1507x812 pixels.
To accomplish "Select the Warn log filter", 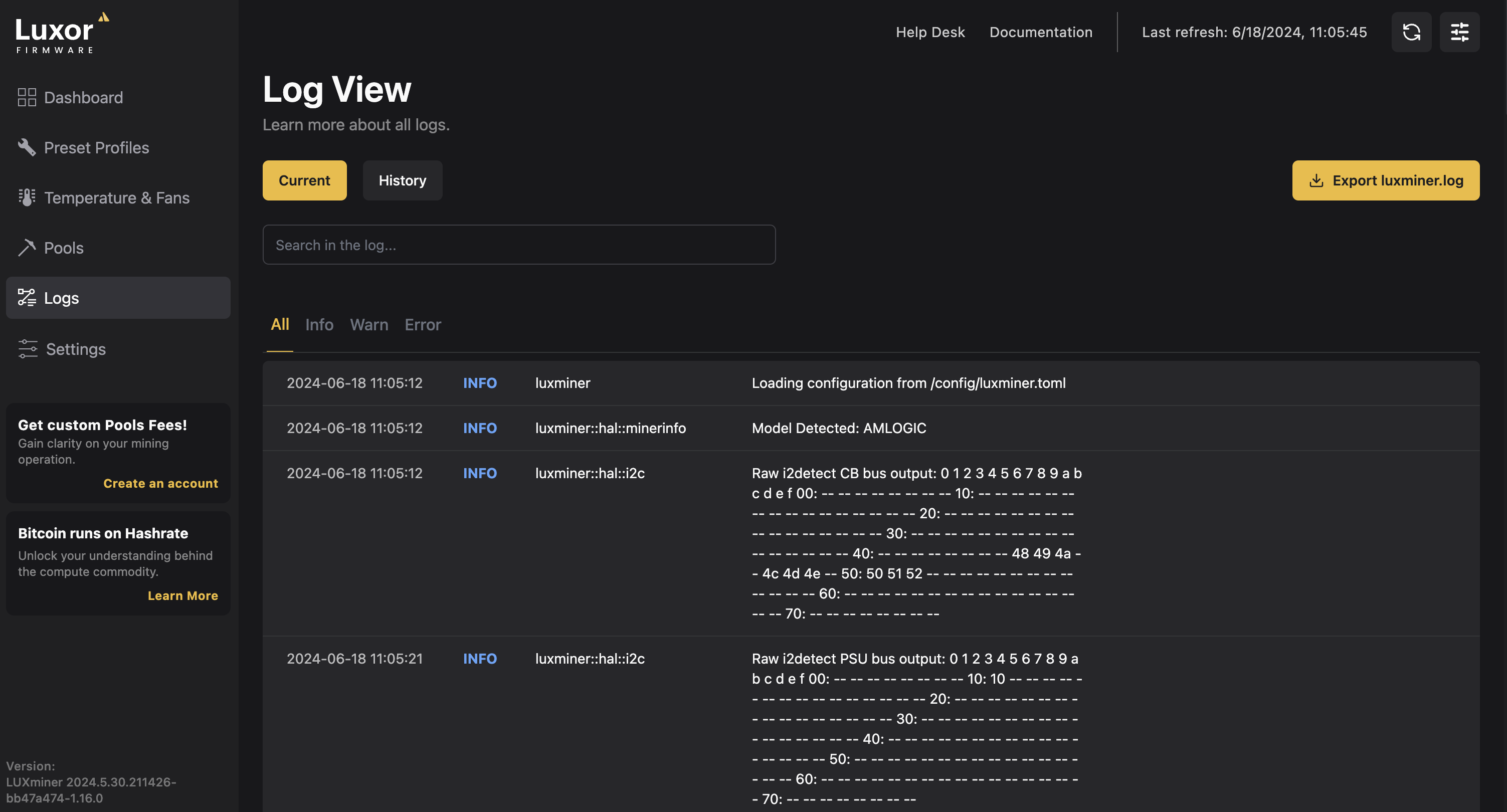I will (x=368, y=324).
